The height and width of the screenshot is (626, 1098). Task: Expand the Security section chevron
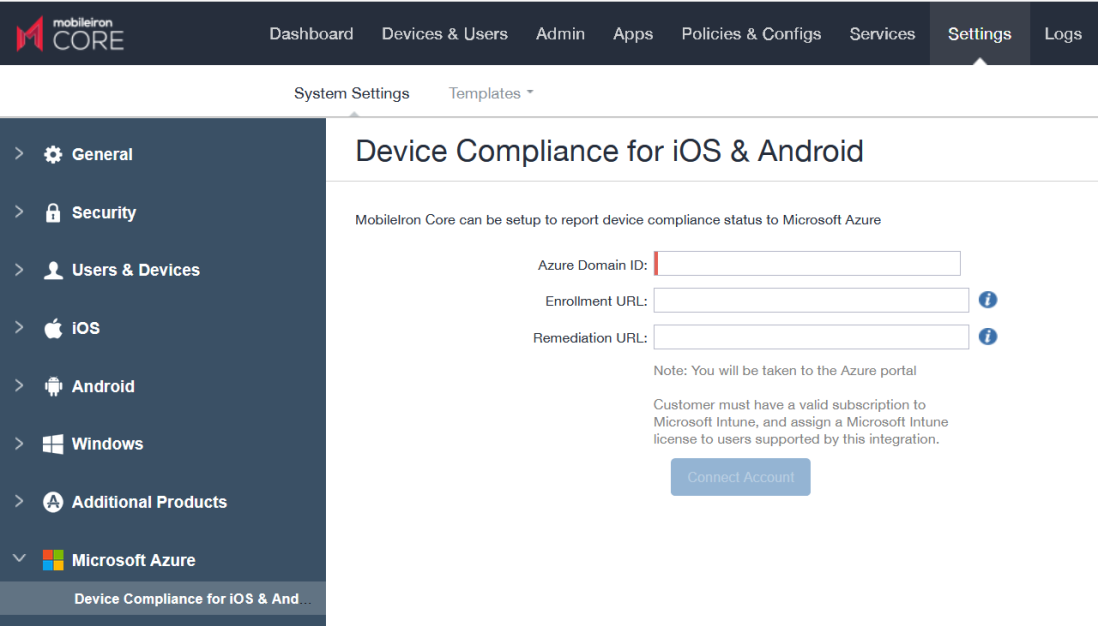(19, 211)
